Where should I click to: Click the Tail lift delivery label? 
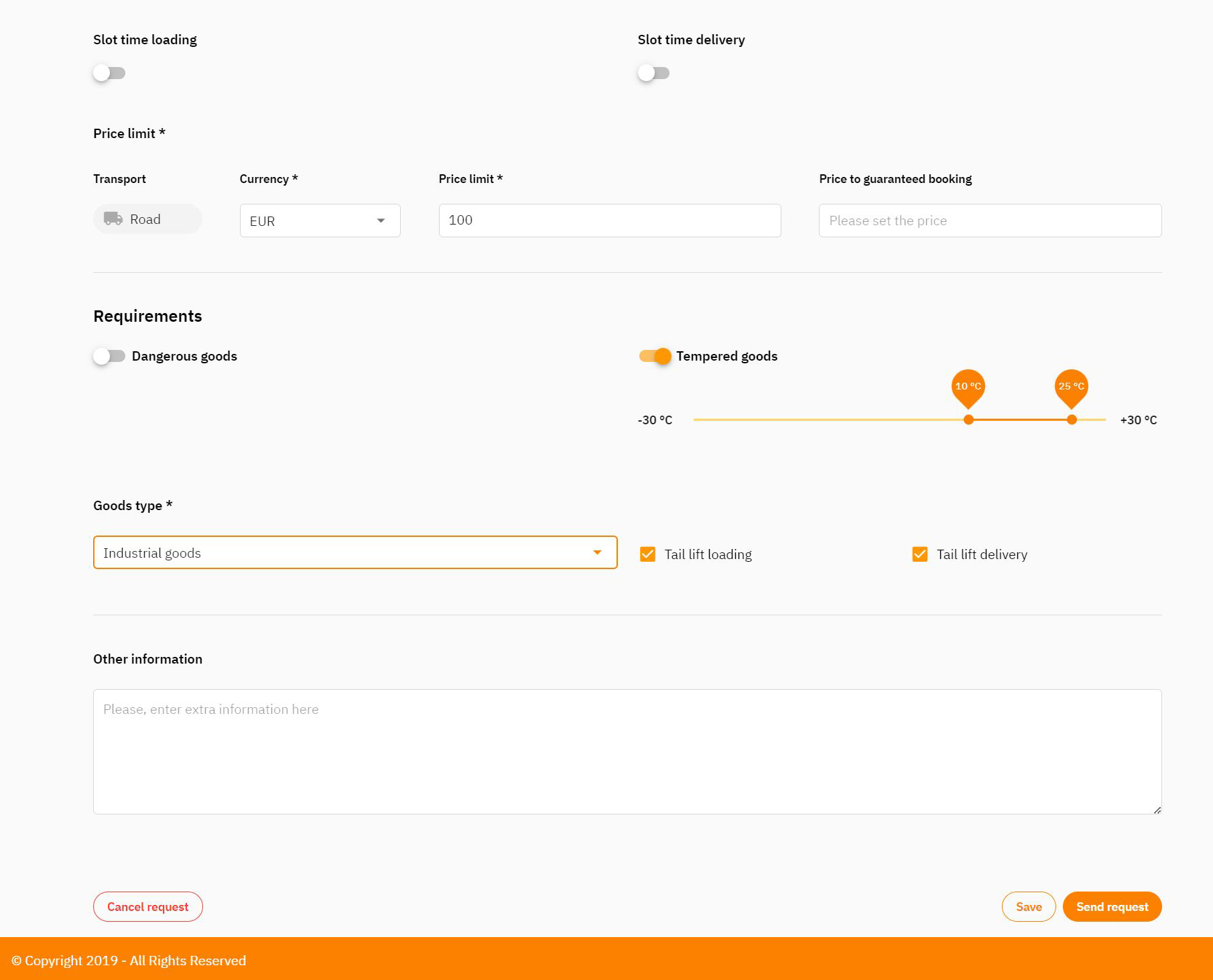tap(982, 554)
